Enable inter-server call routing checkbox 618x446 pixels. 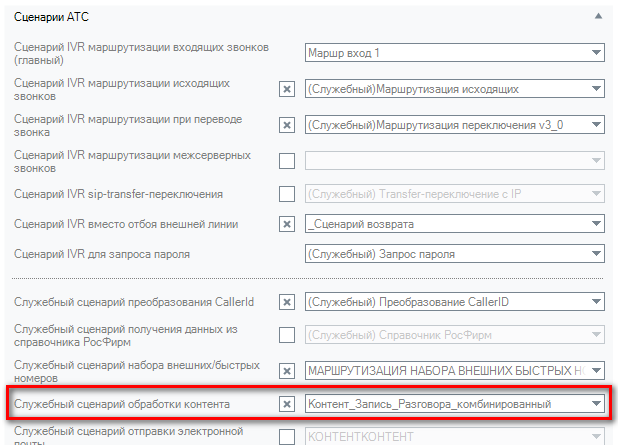tap(287, 160)
